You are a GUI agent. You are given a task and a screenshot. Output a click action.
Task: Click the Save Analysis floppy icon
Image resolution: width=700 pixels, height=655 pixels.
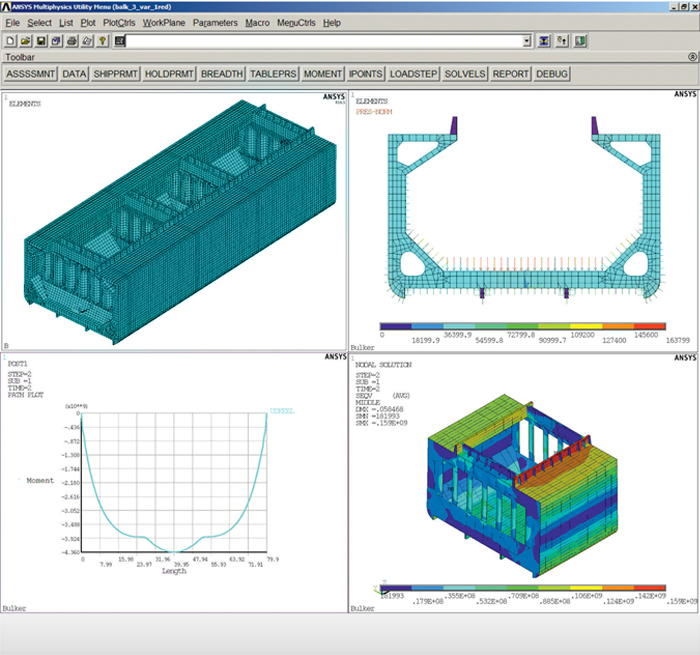point(41,41)
